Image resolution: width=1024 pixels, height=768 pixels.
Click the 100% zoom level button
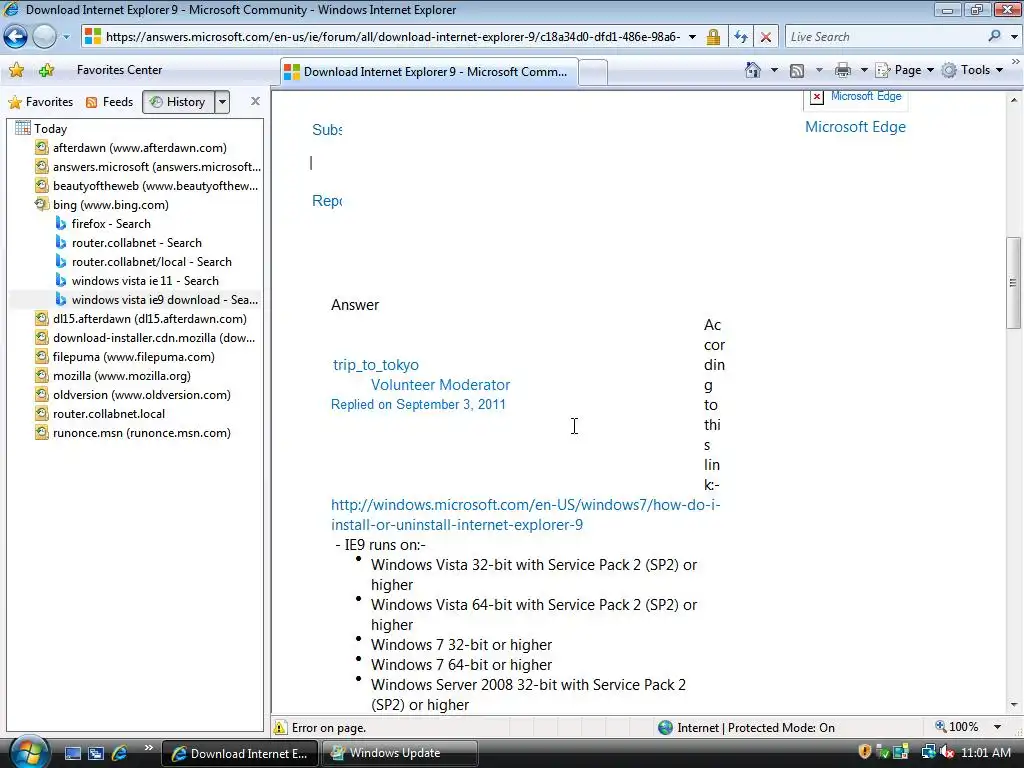coord(957,727)
